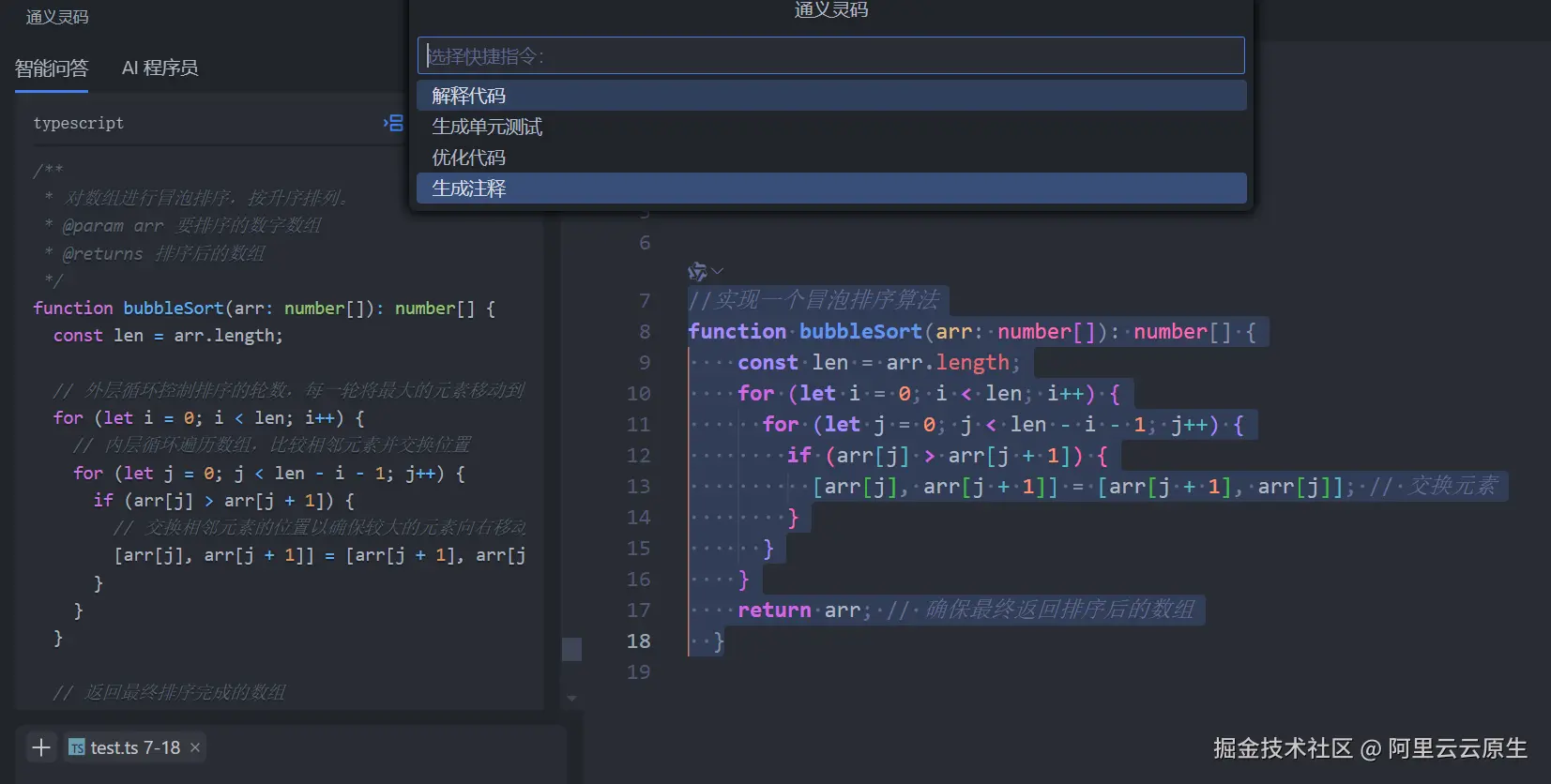
Task: Click line number 13 in the gutter
Action: pyautogui.click(x=639, y=486)
